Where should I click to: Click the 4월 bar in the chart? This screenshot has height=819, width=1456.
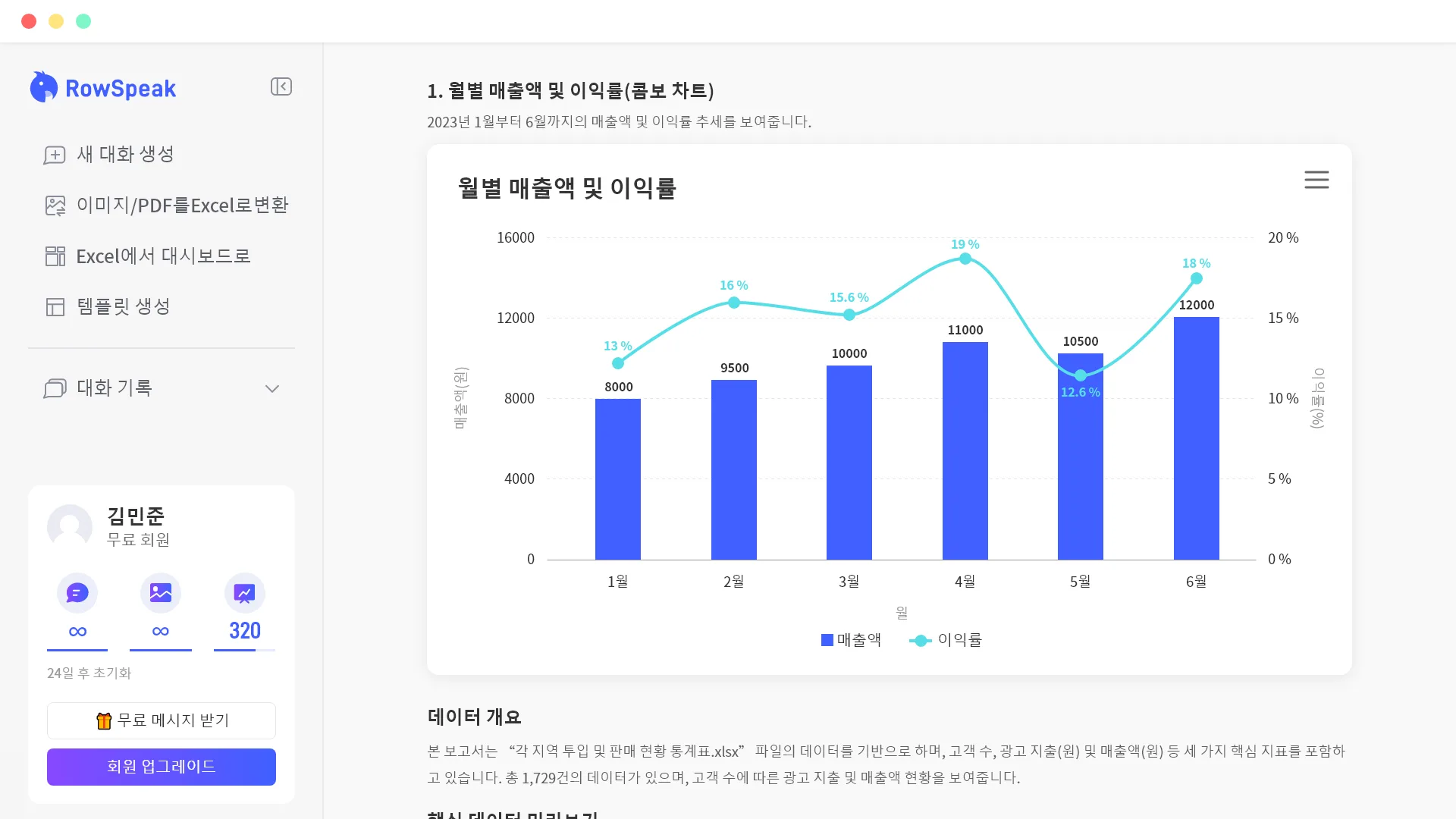(965, 451)
